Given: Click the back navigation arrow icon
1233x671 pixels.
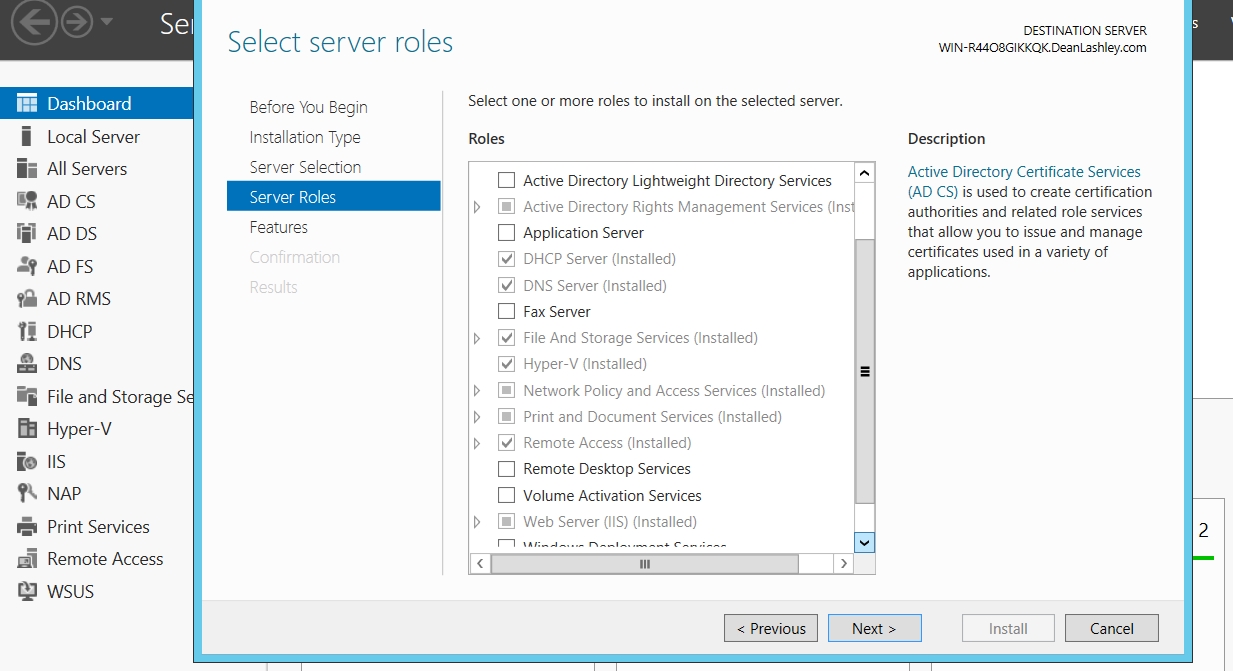Looking at the screenshot, I should 34,23.
